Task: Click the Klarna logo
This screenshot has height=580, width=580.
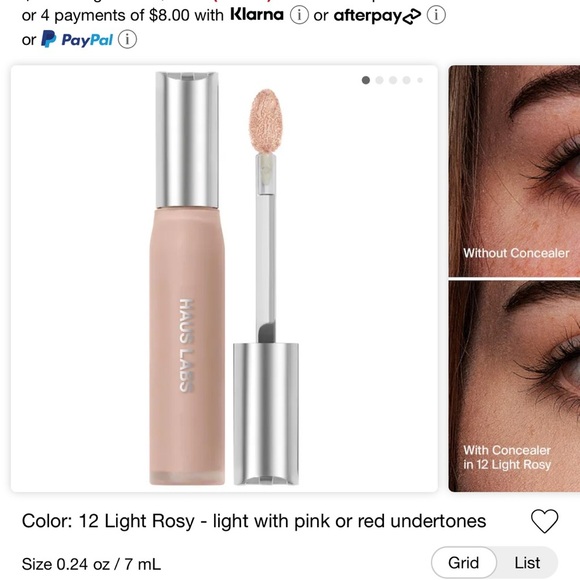Action: click(x=257, y=15)
